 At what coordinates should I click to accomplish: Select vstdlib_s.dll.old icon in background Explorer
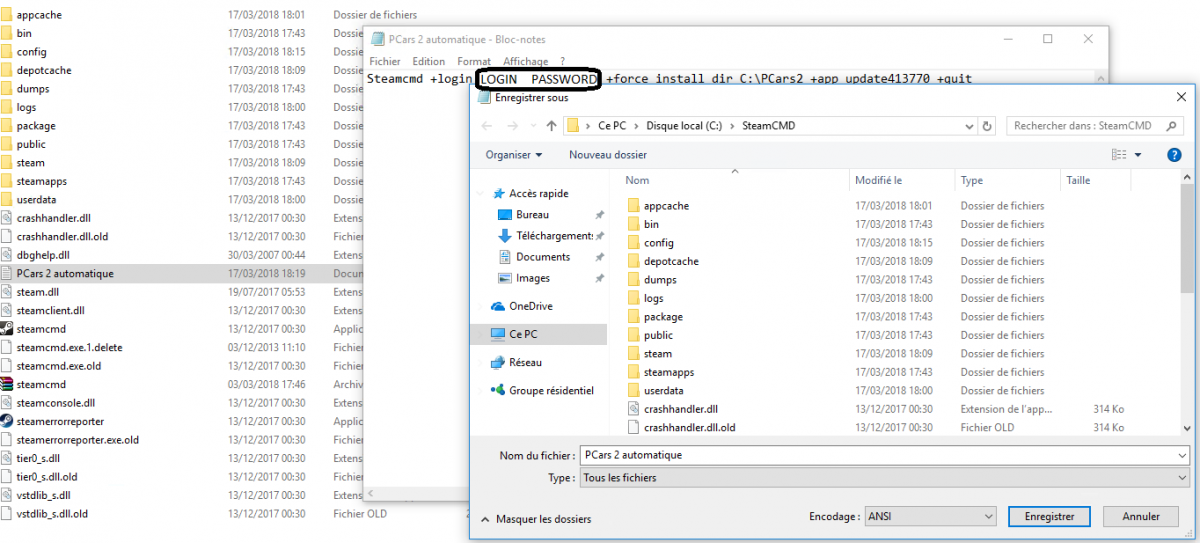click(6, 514)
